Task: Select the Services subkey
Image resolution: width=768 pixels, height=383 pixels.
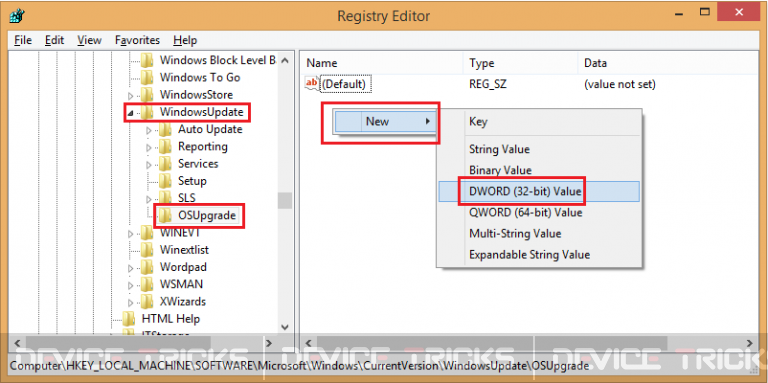Action: coord(198,164)
